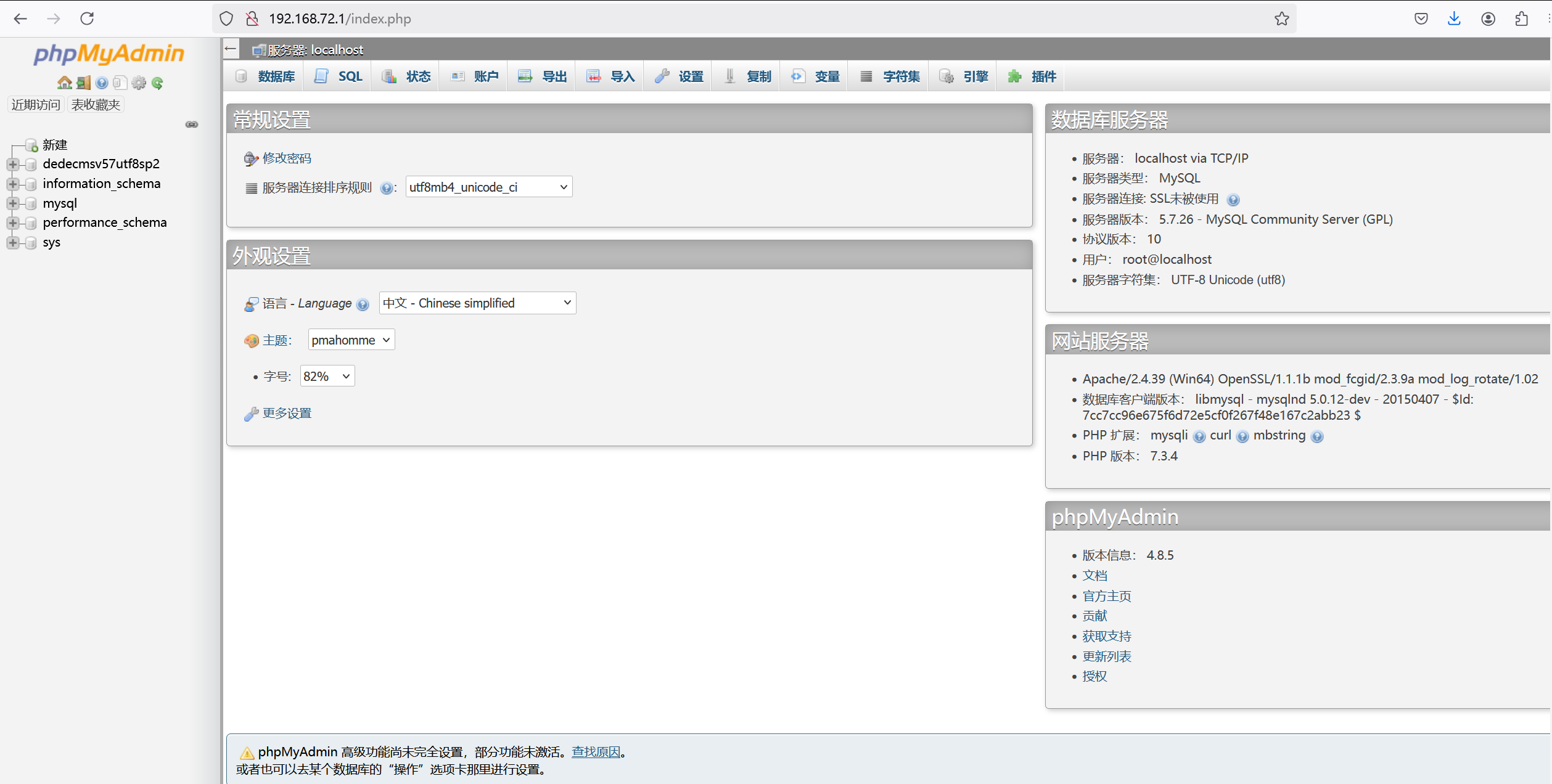Image resolution: width=1552 pixels, height=784 pixels.
Task: Bookmark this page with star icon
Action: 1282,18
